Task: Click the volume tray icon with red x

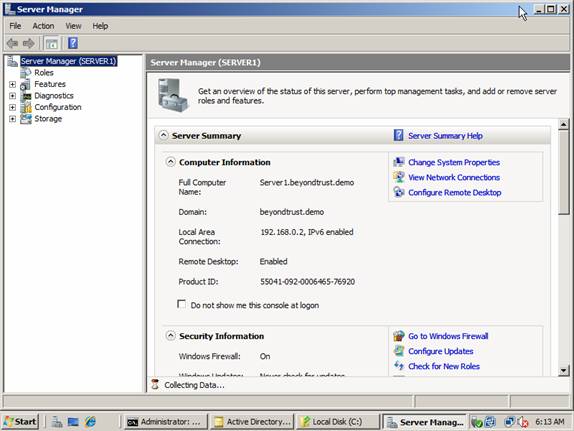Action: coord(523,422)
